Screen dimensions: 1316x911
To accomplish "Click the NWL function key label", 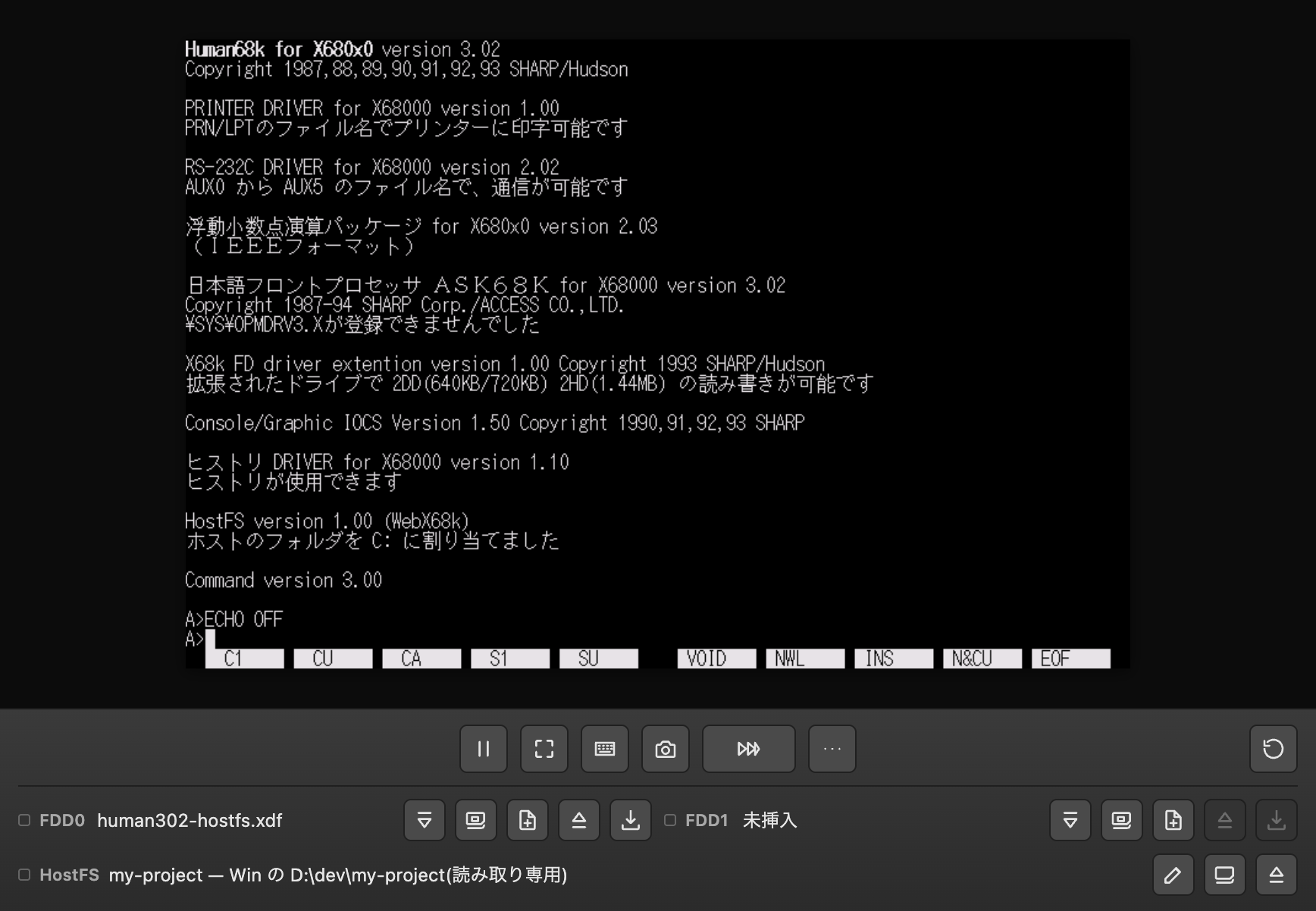I will pos(806,659).
